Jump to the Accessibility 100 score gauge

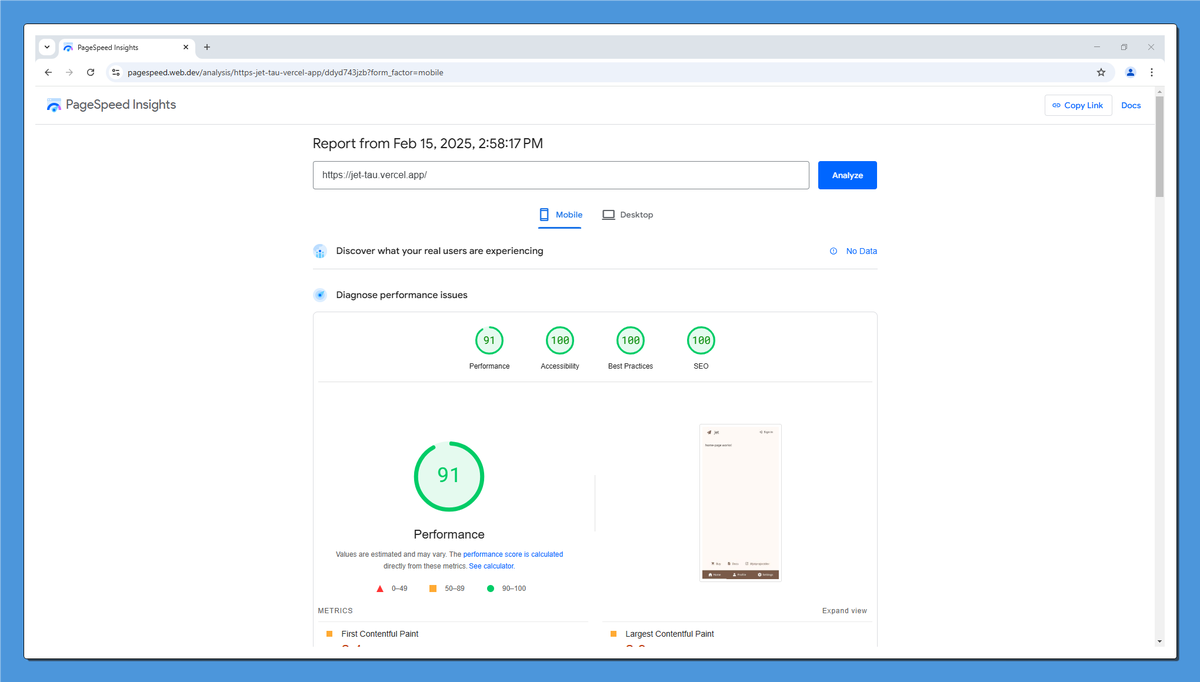560,341
